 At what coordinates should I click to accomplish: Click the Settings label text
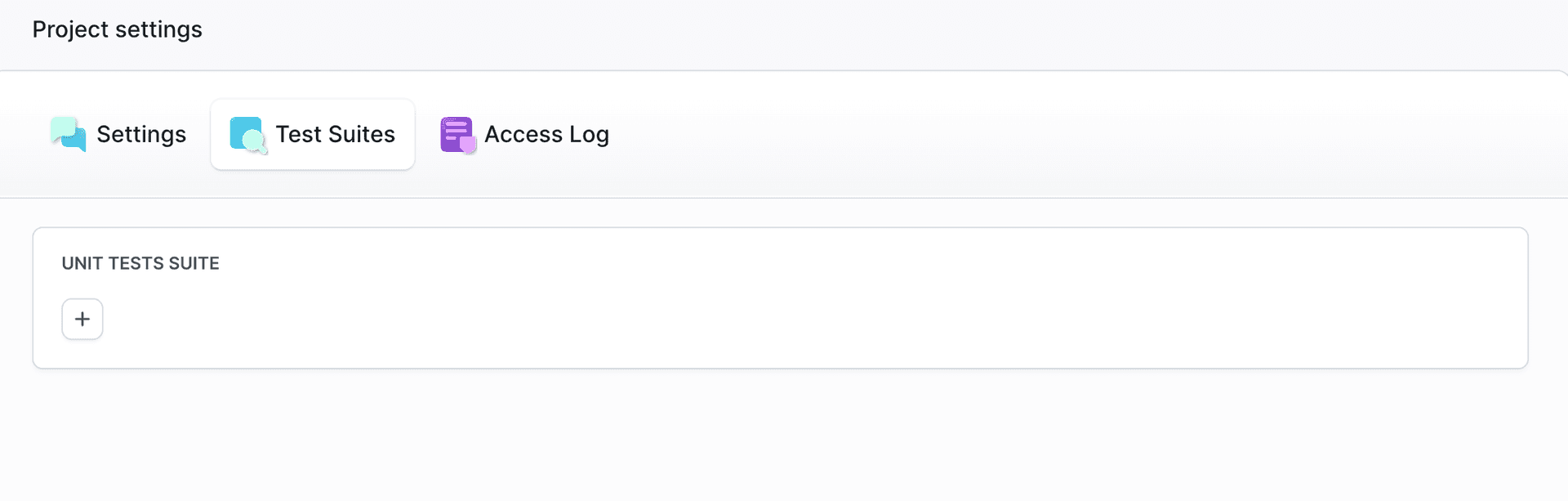[140, 134]
